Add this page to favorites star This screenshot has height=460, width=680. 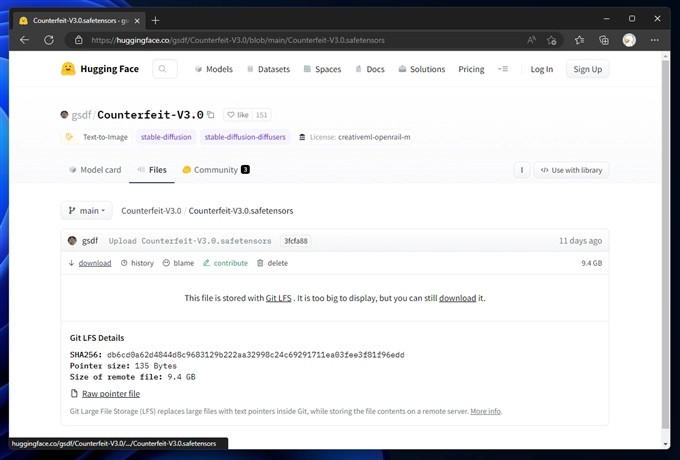[552, 40]
